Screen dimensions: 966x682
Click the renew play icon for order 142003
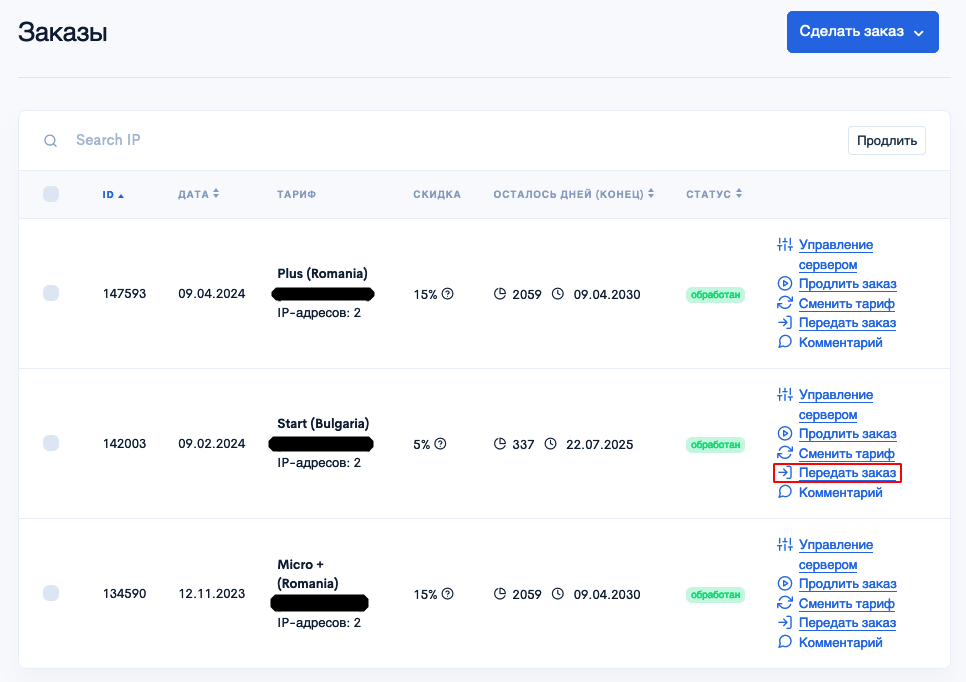pos(784,434)
